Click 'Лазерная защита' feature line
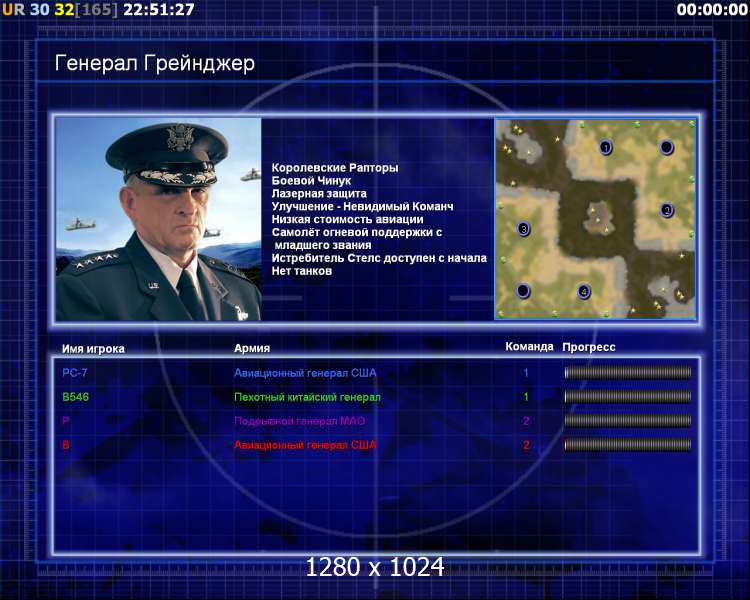Viewport: 750px width, 600px height. click(x=319, y=193)
